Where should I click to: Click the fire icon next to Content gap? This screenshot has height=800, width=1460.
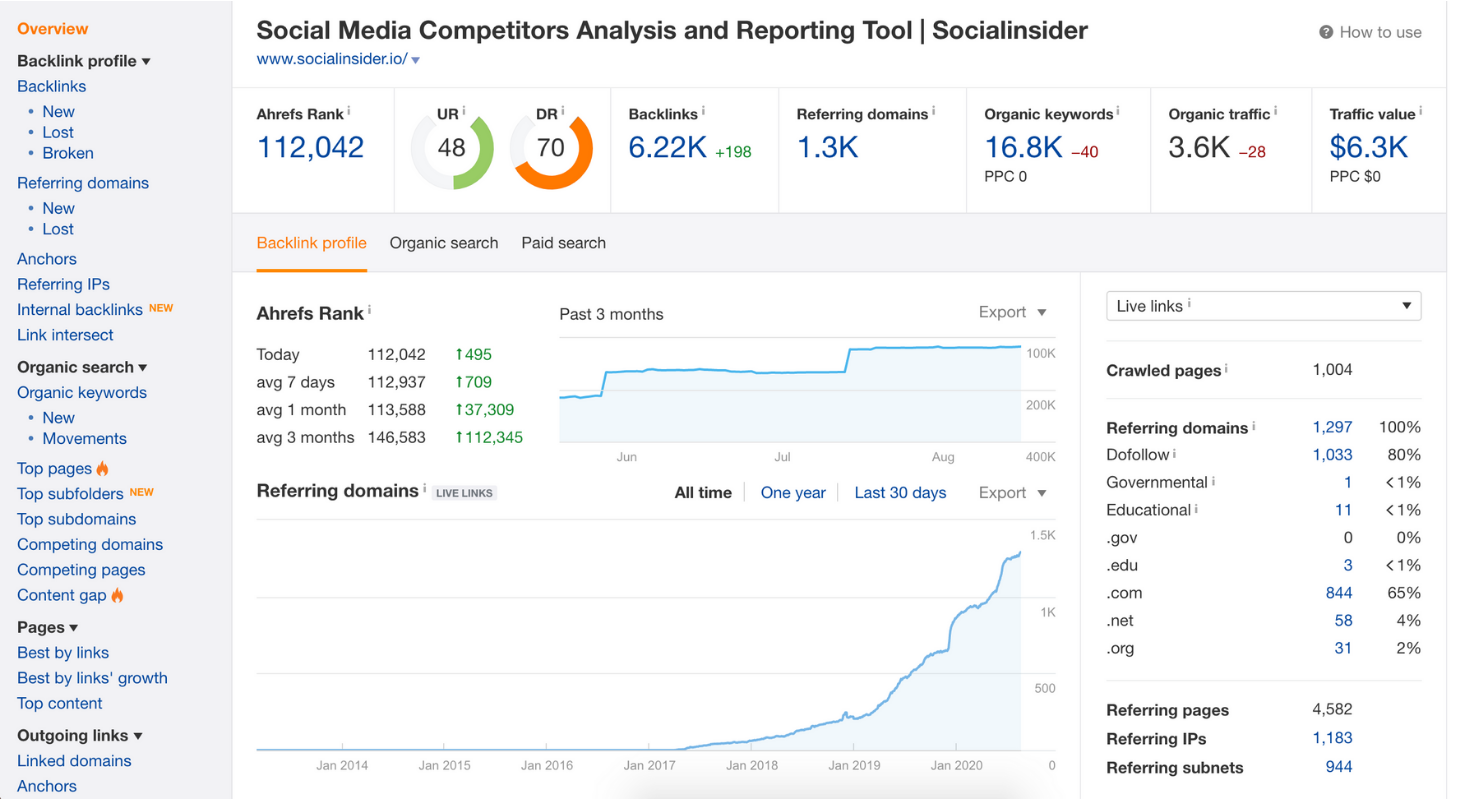[x=117, y=595]
